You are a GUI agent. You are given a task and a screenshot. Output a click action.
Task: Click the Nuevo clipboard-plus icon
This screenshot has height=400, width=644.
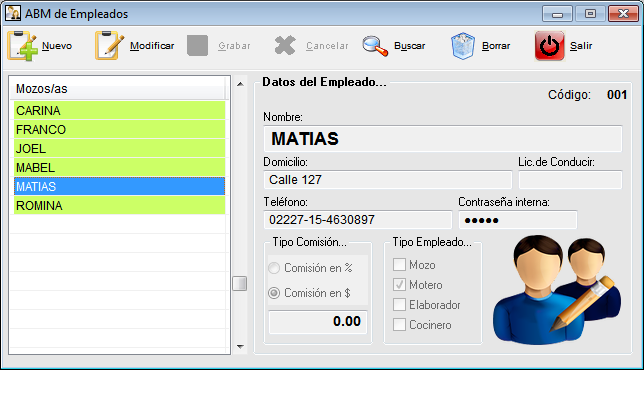point(22,46)
